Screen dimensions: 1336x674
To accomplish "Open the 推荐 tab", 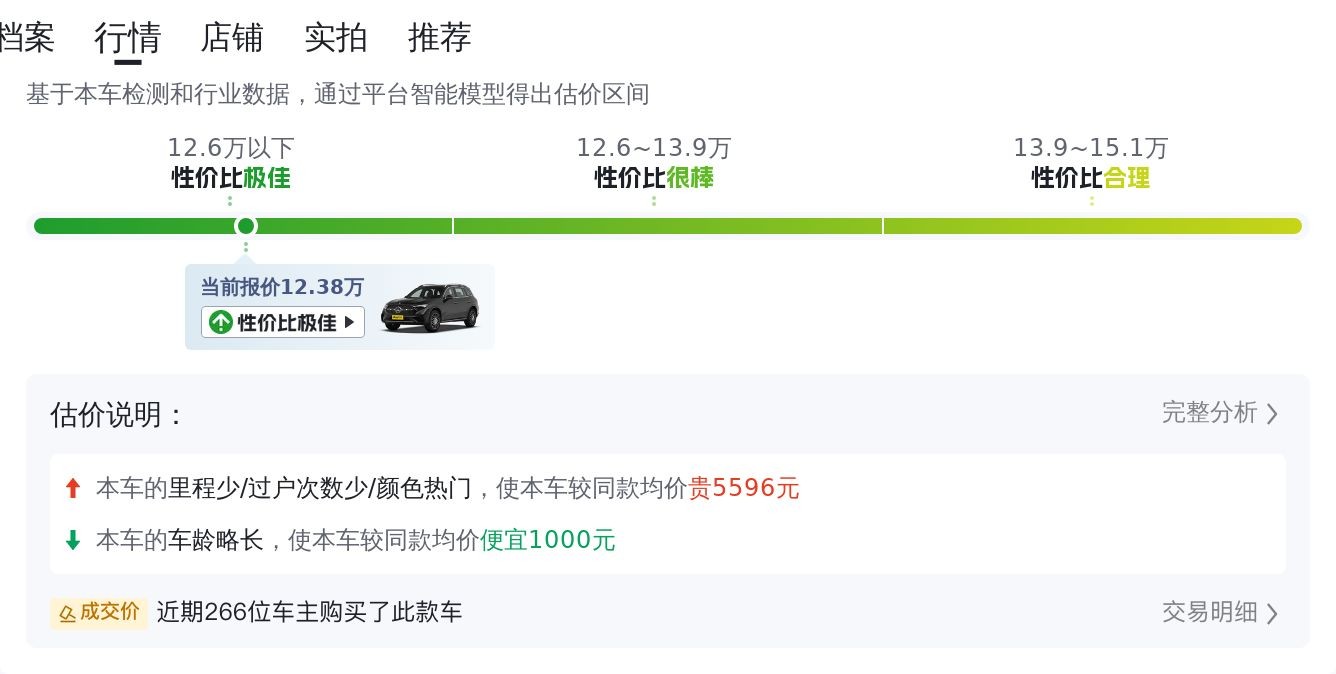I will [x=440, y=38].
